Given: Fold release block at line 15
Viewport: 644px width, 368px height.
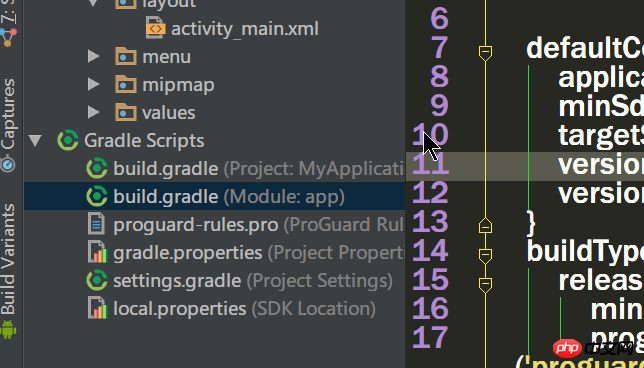Looking at the screenshot, I should (x=485, y=284).
